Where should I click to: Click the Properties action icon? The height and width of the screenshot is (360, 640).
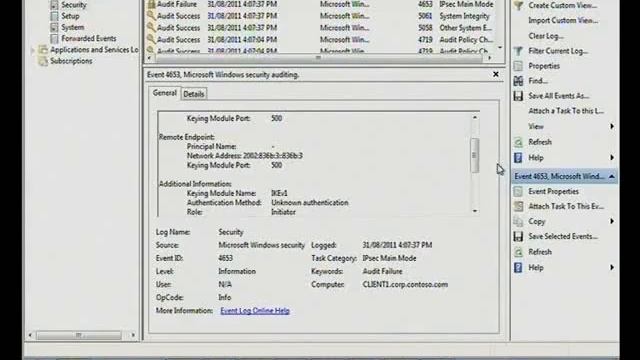pyautogui.click(x=518, y=66)
